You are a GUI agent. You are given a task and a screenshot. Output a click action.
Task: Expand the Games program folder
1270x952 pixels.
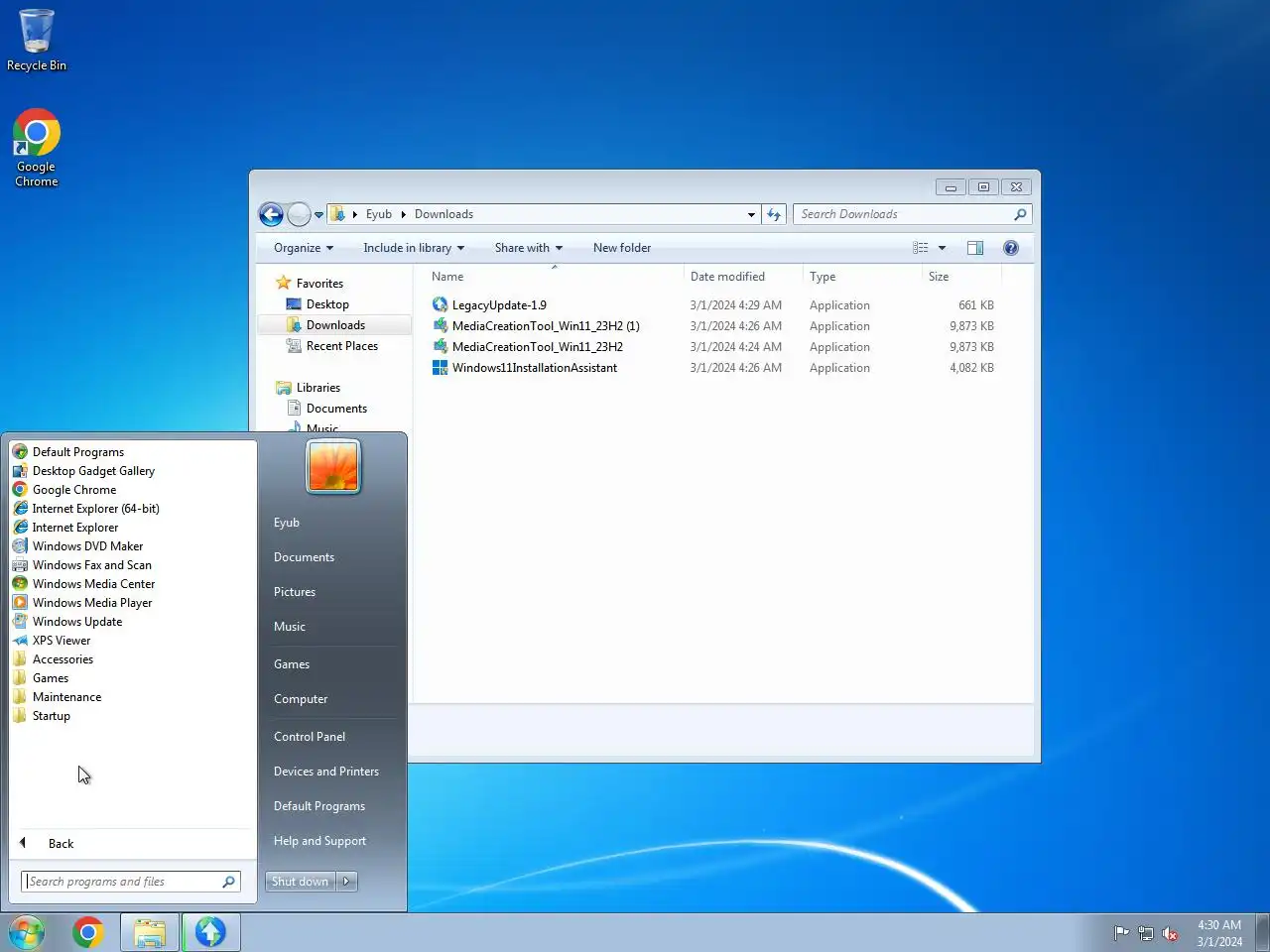coord(51,678)
